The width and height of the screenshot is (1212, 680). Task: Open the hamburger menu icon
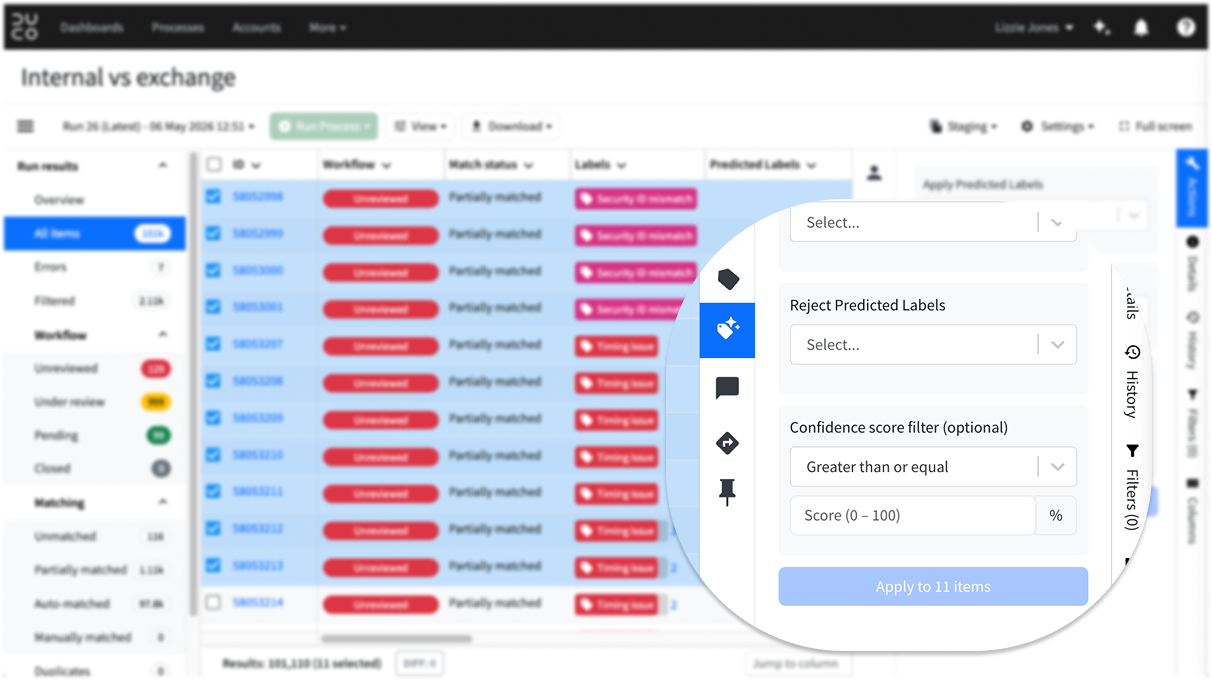(26, 127)
